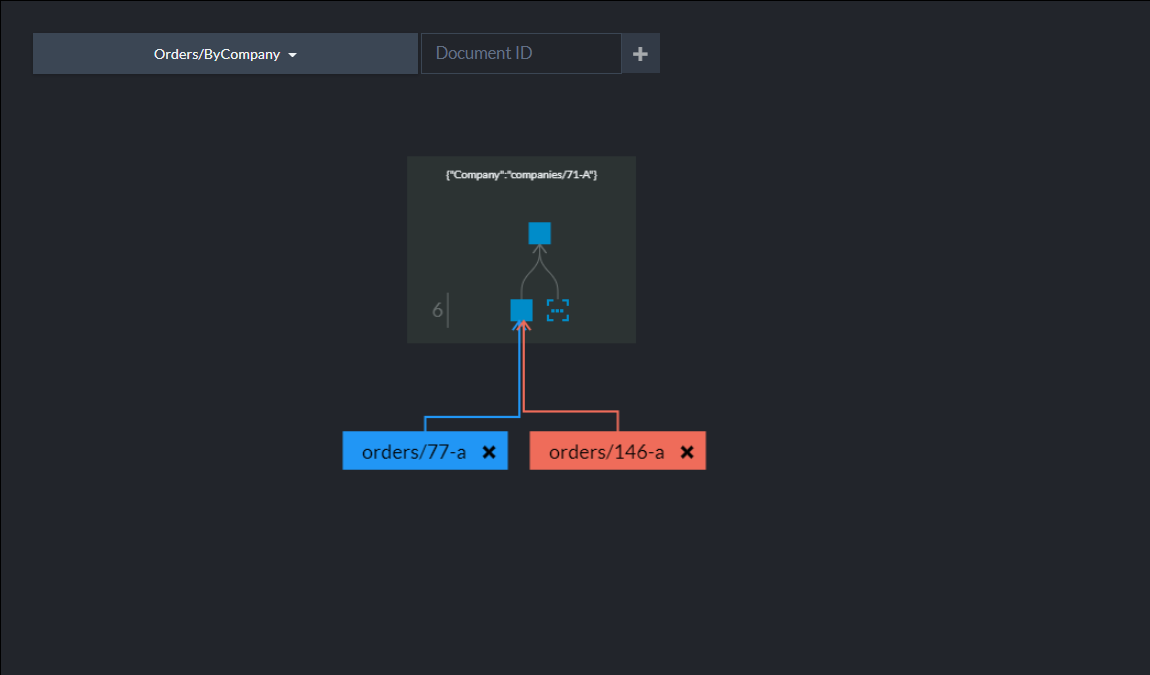Select the blue orders/77-a document tag
The height and width of the screenshot is (675, 1150).
click(425, 450)
